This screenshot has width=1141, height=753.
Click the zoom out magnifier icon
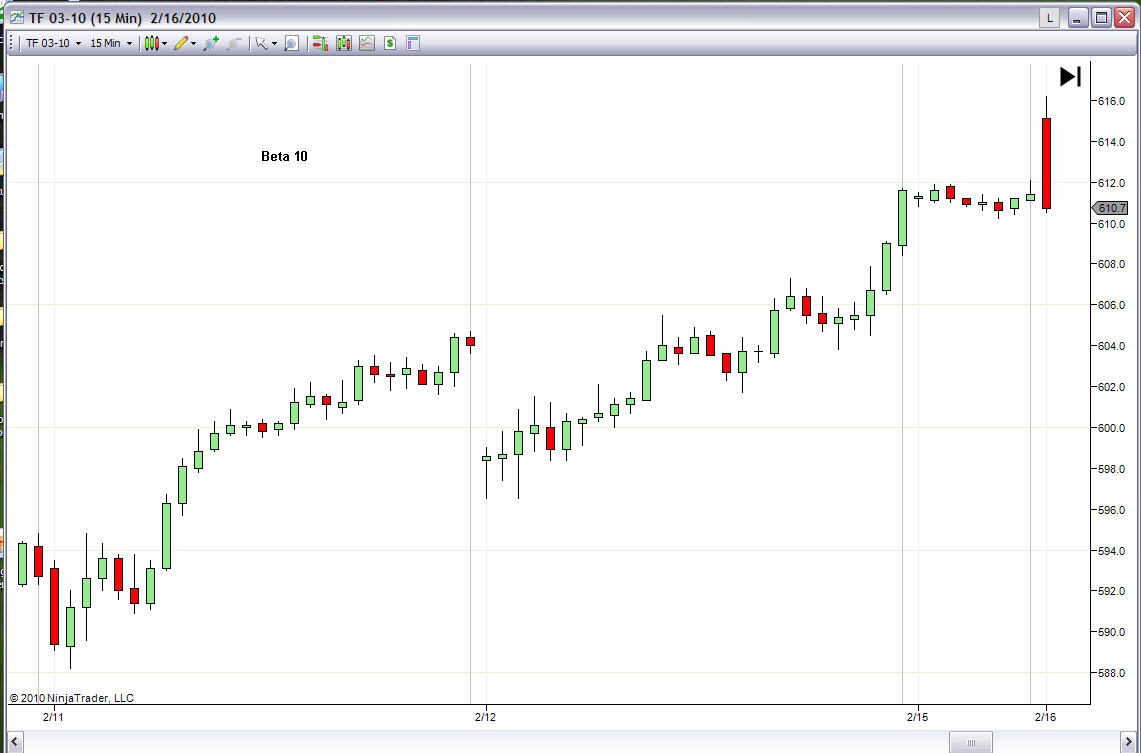234,43
